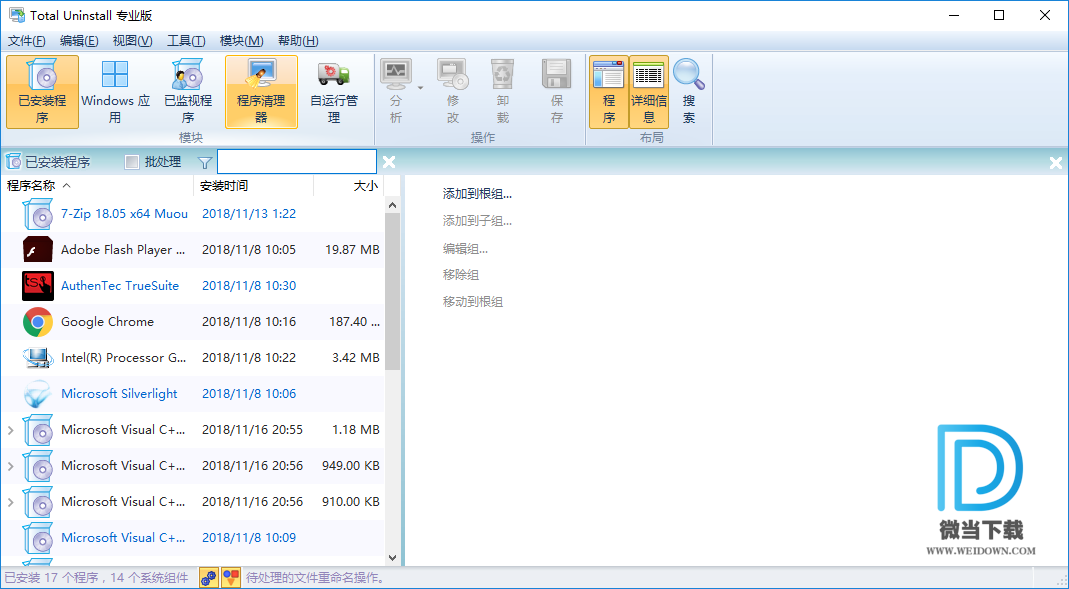This screenshot has width=1069, height=589.
Task: Choose 移动到根组 option
Action: click(473, 302)
